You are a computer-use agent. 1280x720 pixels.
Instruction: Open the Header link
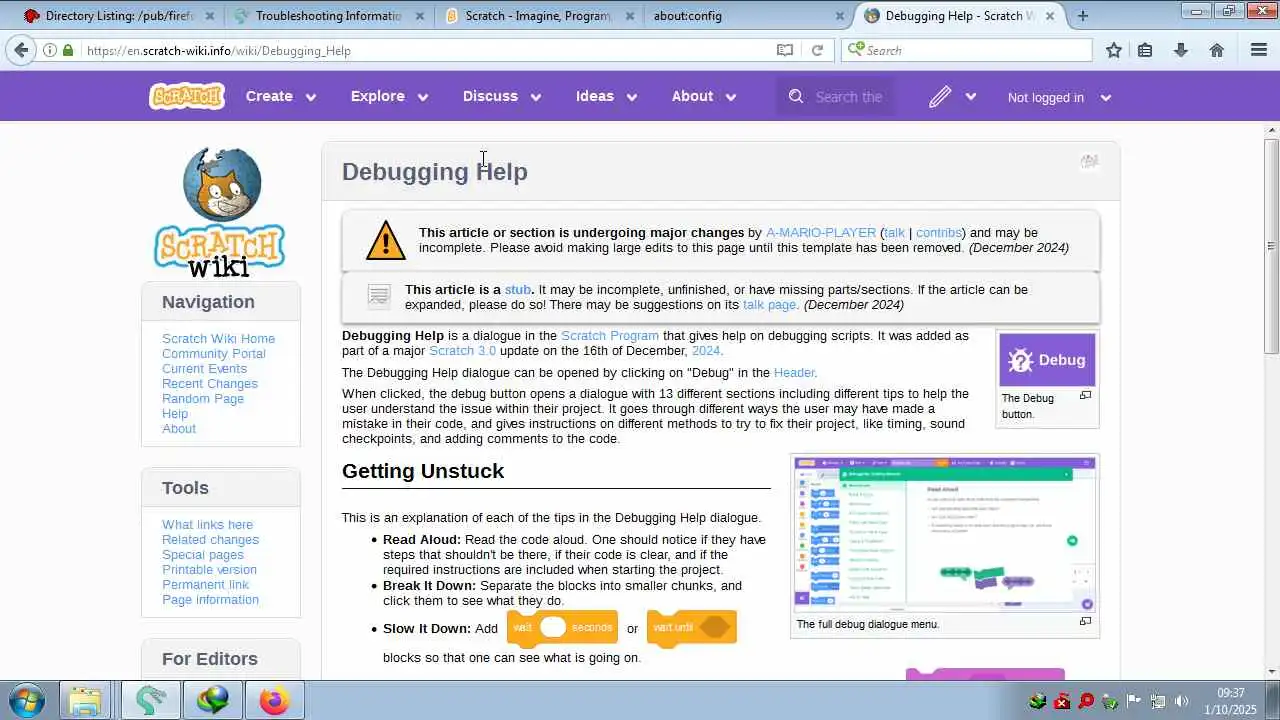pos(794,372)
